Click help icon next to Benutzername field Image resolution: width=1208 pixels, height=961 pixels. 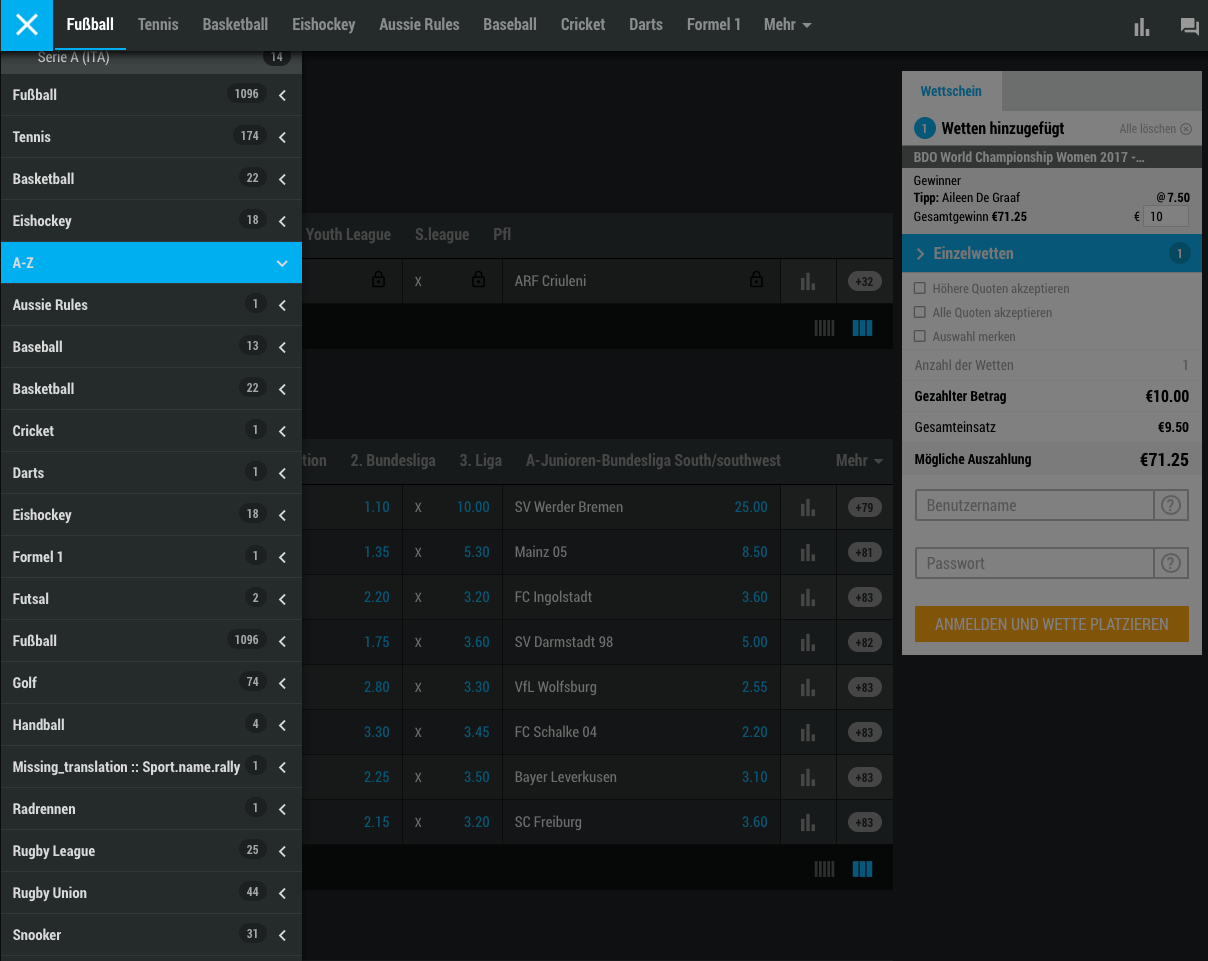(x=1171, y=506)
